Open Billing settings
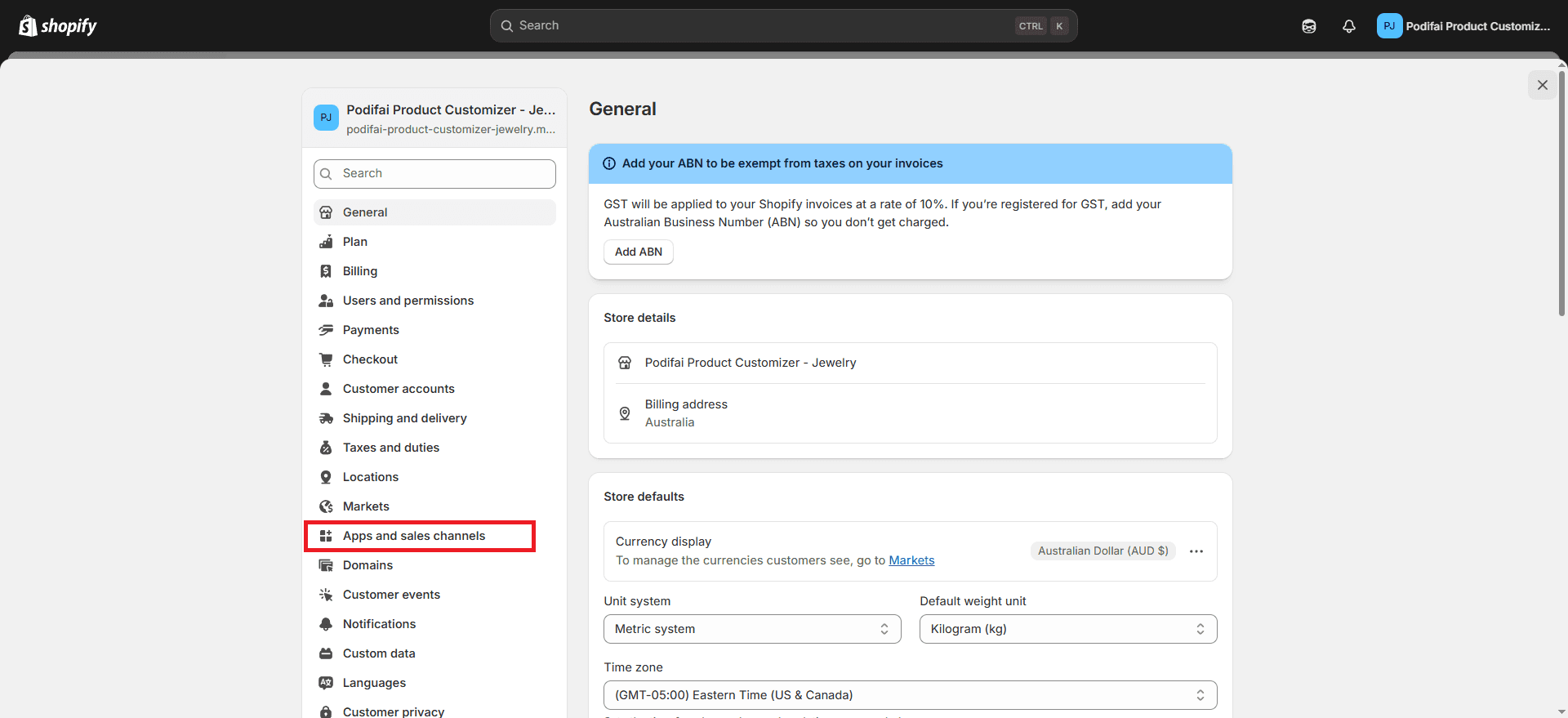1568x718 pixels. (x=434, y=271)
